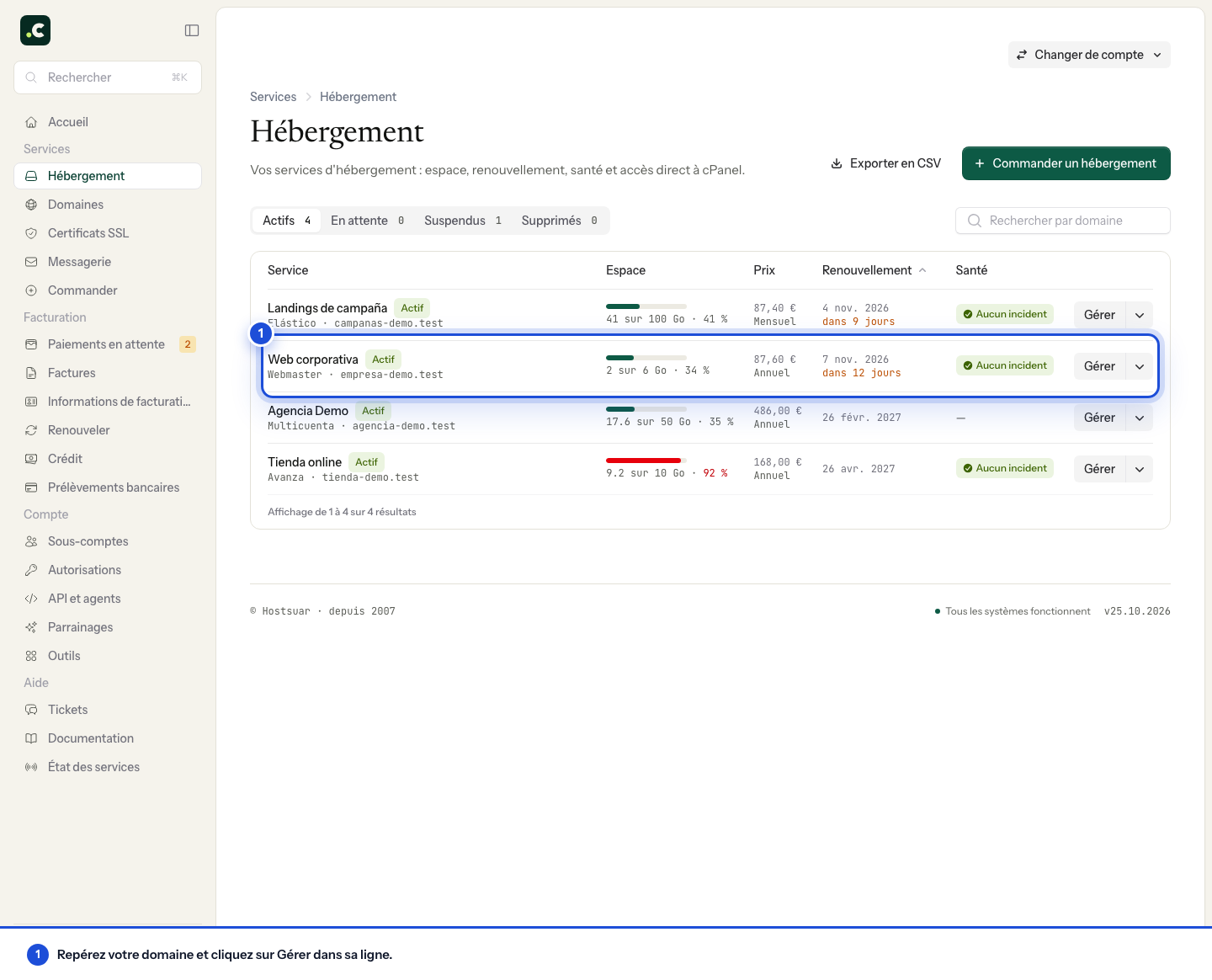Screen dimensions: 1212x980
Task: Click the Hostsuar logo icon
Action: (x=35, y=30)
